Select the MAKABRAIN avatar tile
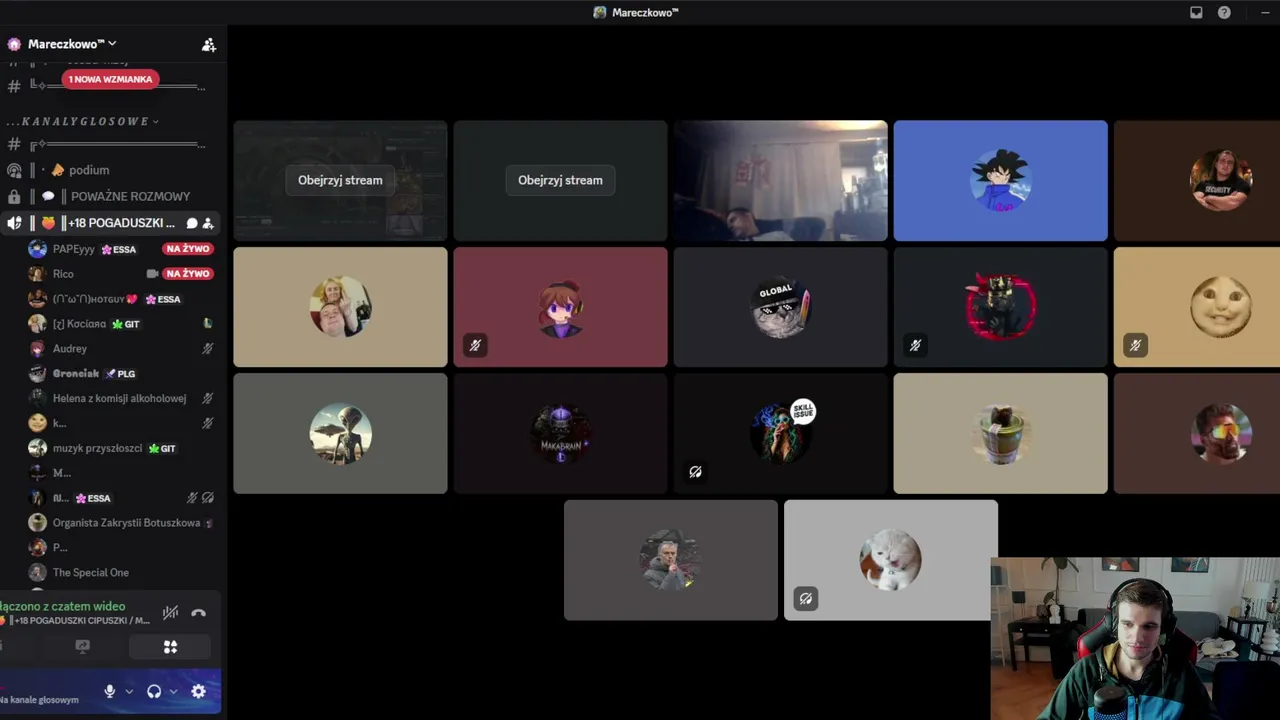The image size is (1280, 720). 560,433
